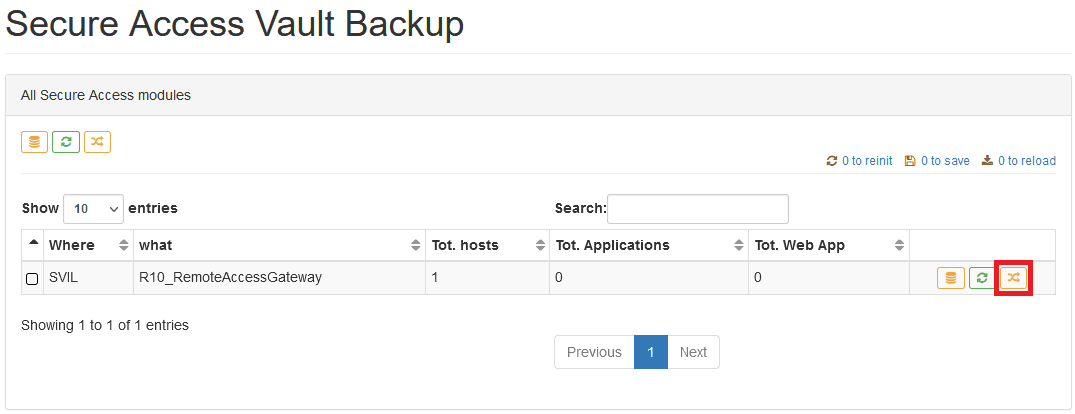
Task: Tick the checkbox for the SVIL row
Action: pos(32,279)
